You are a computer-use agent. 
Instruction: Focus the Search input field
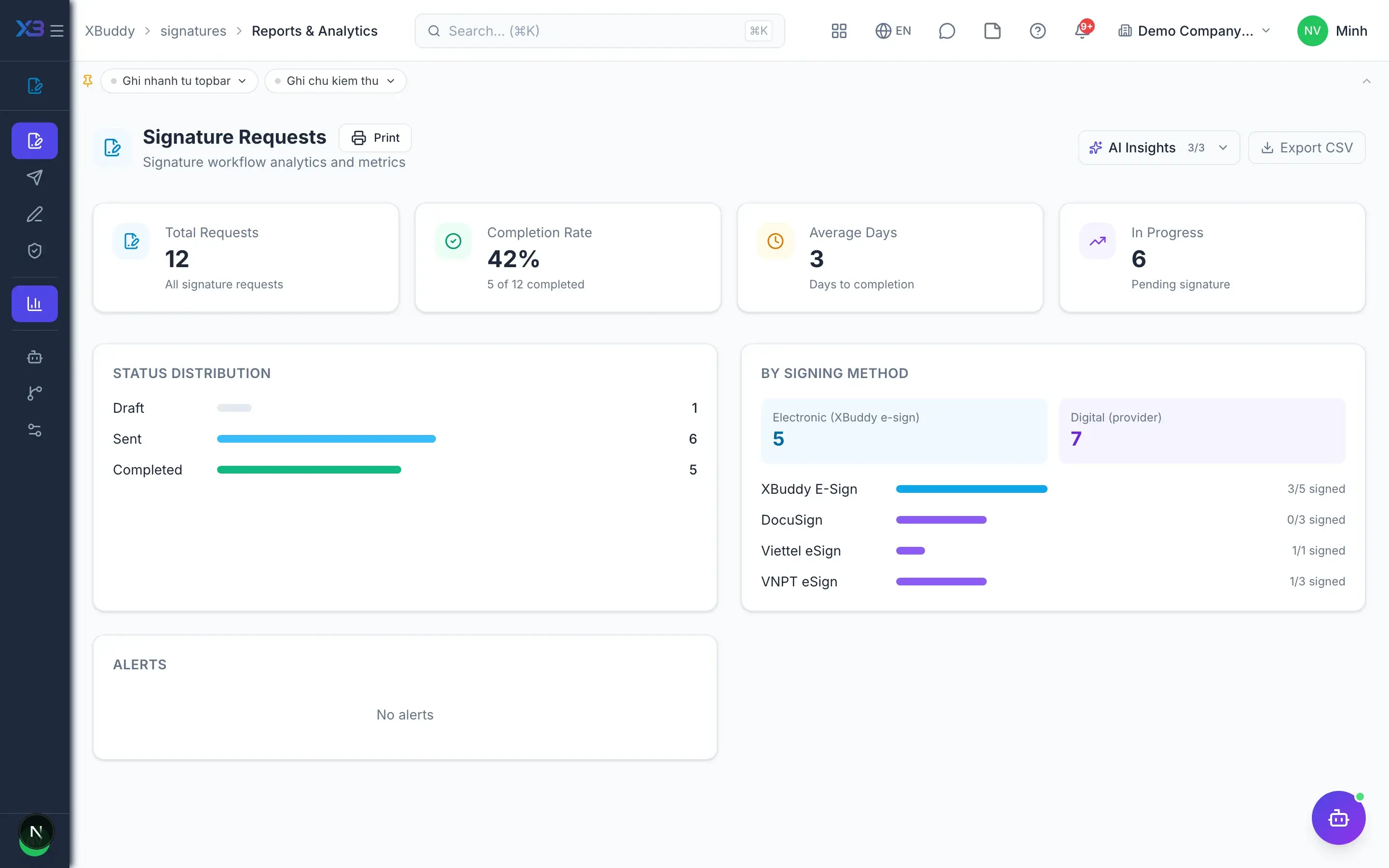(x=599, y=31)
